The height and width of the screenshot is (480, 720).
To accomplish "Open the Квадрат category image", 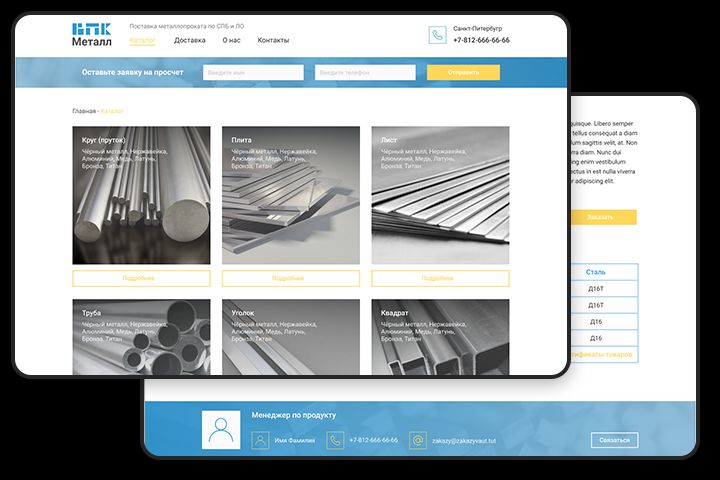I will [x=440, y=337].
